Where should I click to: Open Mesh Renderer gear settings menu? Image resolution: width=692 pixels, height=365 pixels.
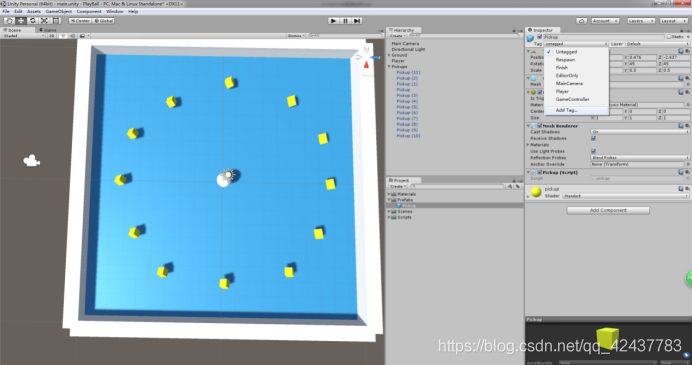(x=688, y=126)
